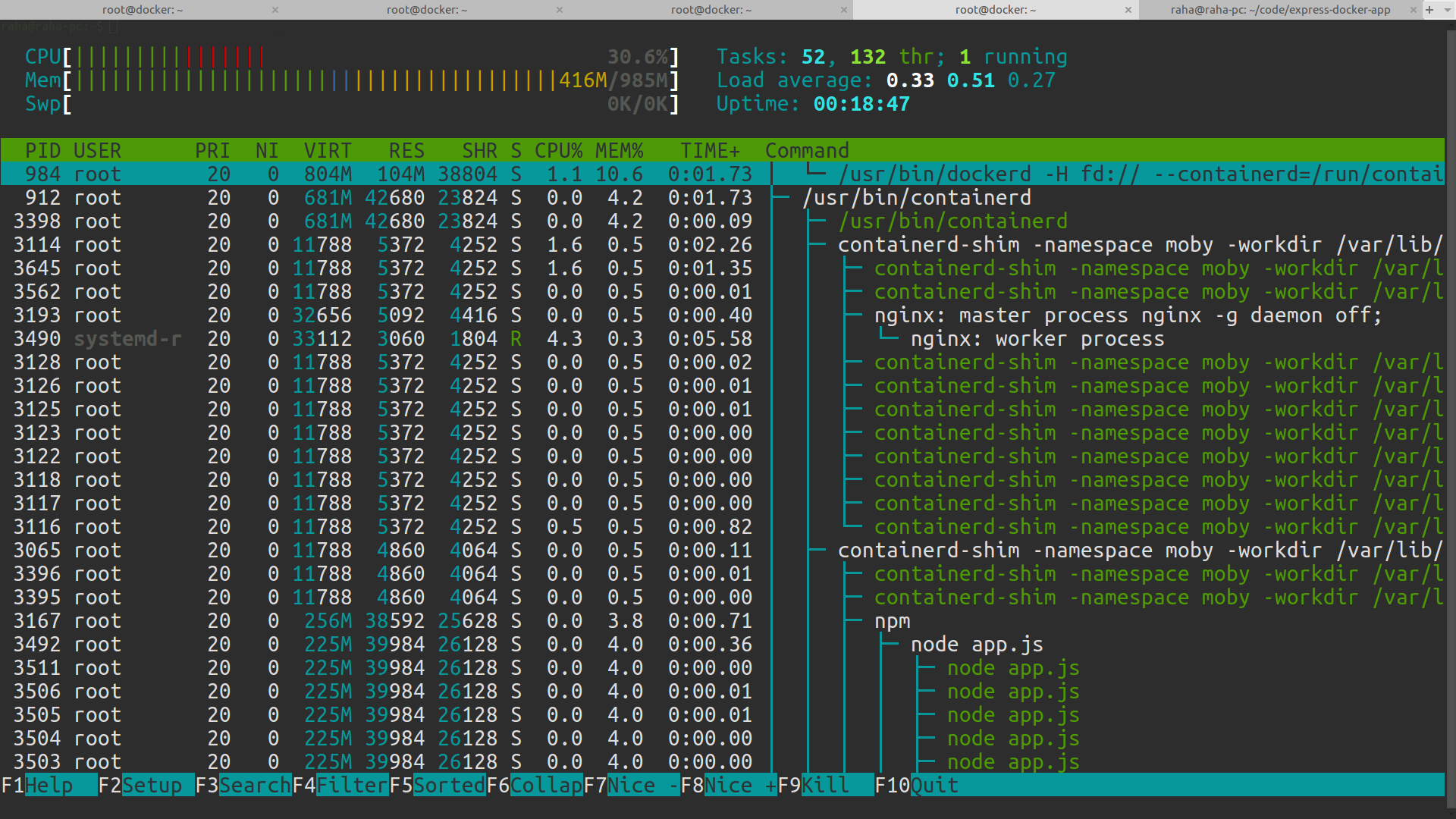This screenshot has height=819, width=1456.
Task: Select the dockerd process row PID 984
Action: pyautogui.click(x=723, y=174)
